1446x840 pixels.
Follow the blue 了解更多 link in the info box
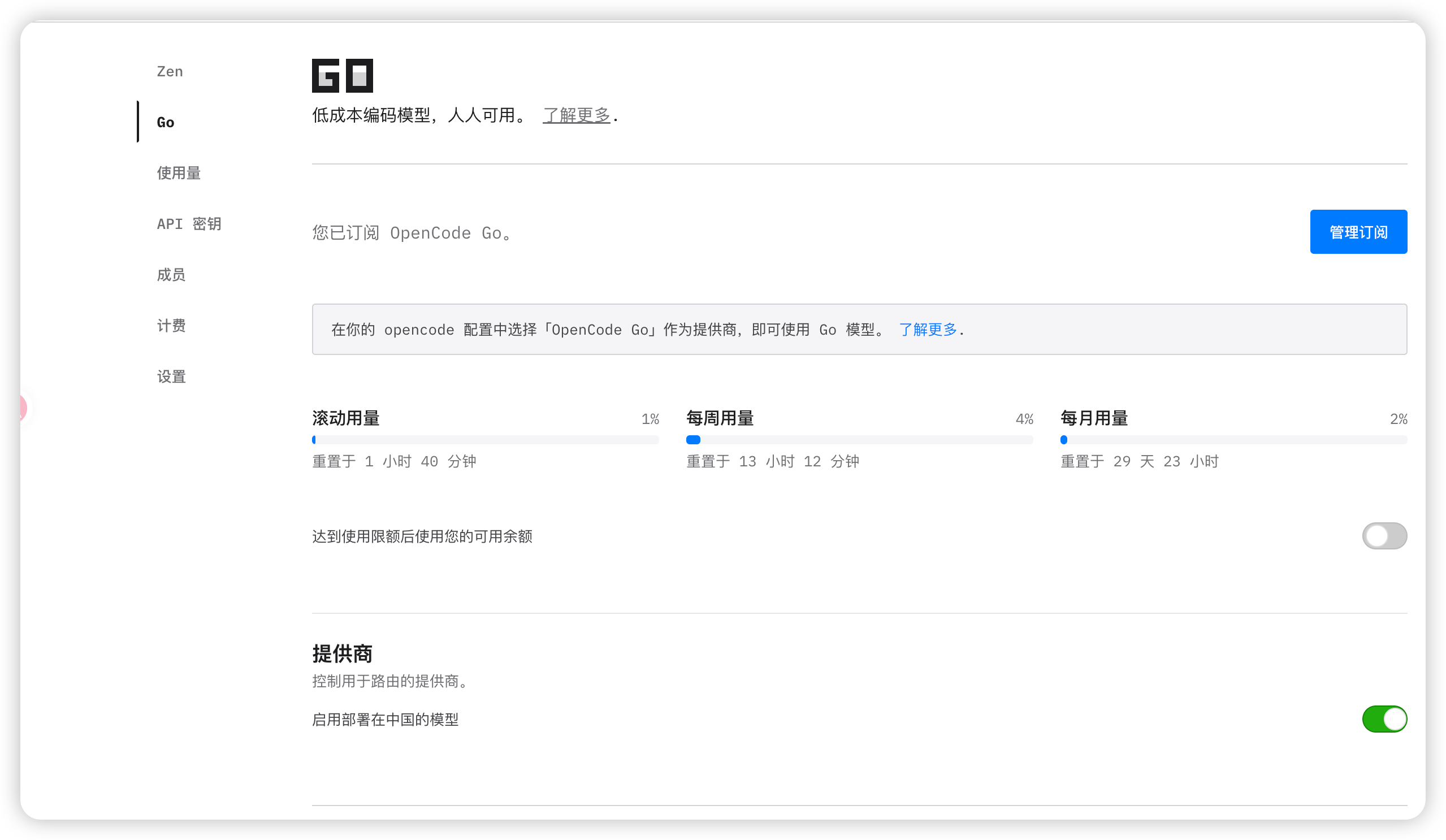pos(928,330)
